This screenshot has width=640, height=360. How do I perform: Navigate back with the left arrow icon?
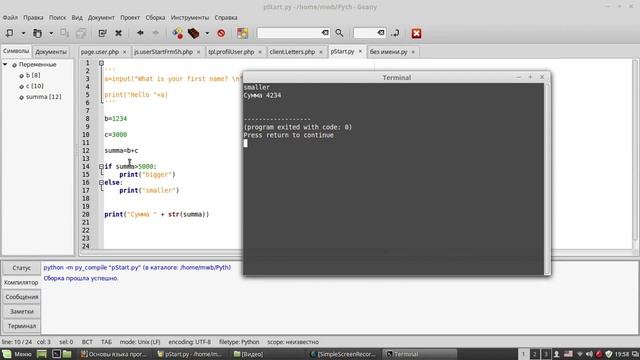coord(140,33)
